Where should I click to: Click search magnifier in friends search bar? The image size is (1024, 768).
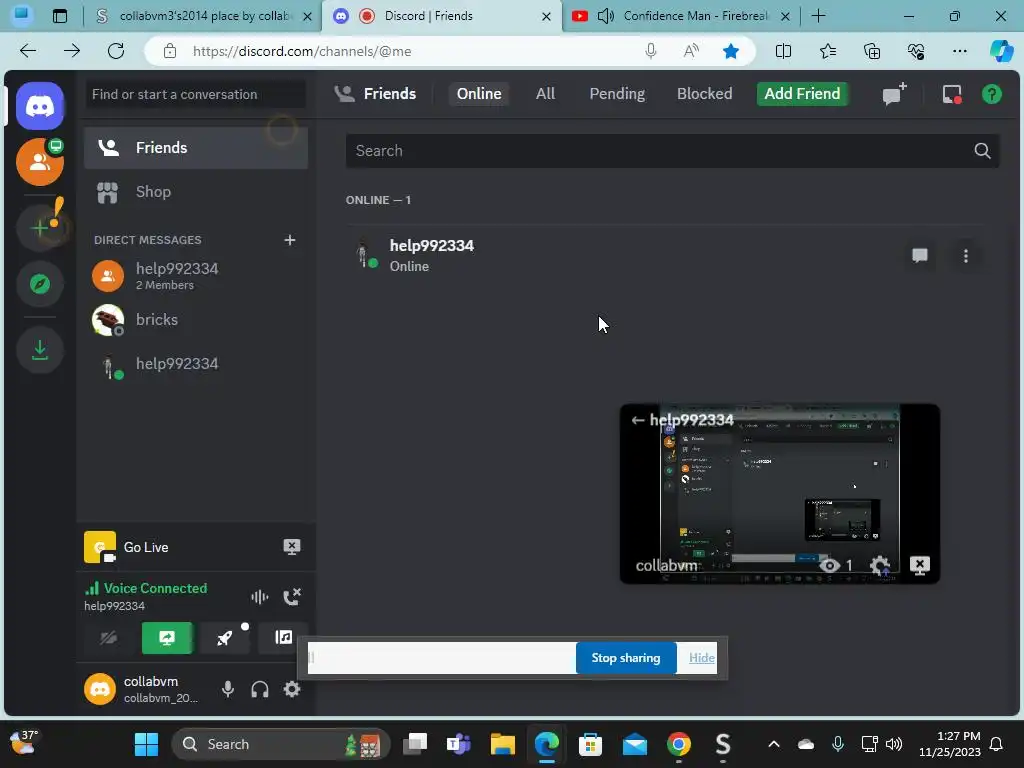click(982, 151)
